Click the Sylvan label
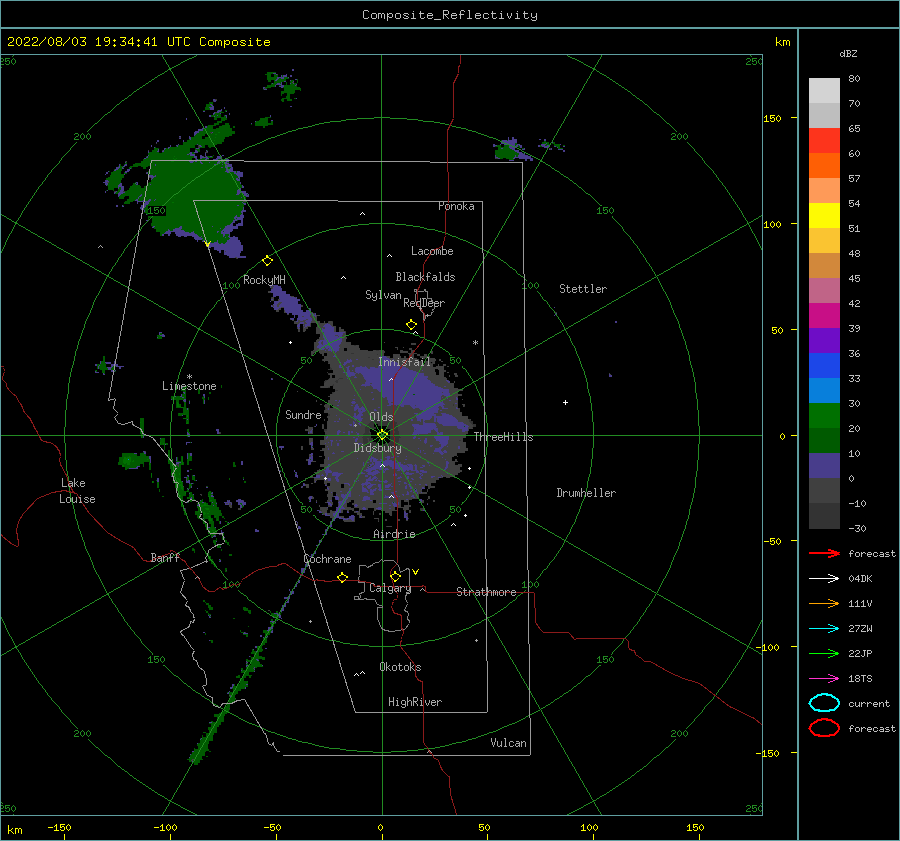This screenshot has height=841, width=900. pyautogui.click(x=383, y=296)
